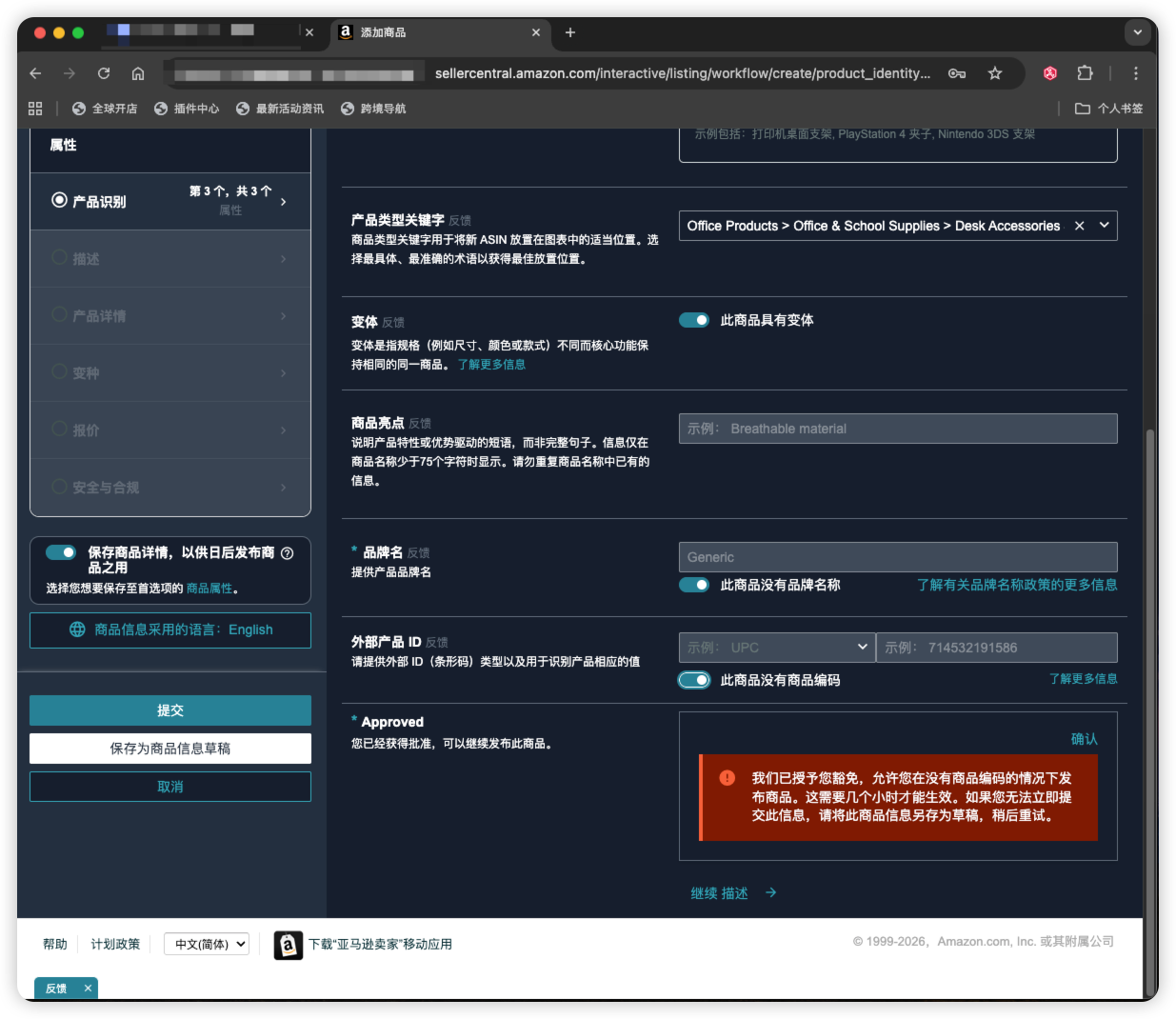Image resolution: width=1176 pixels, height=1019 pixels.
Task: Open 了解有关品牌名称政策的更多信息 link
Action: click(1017, 585)
